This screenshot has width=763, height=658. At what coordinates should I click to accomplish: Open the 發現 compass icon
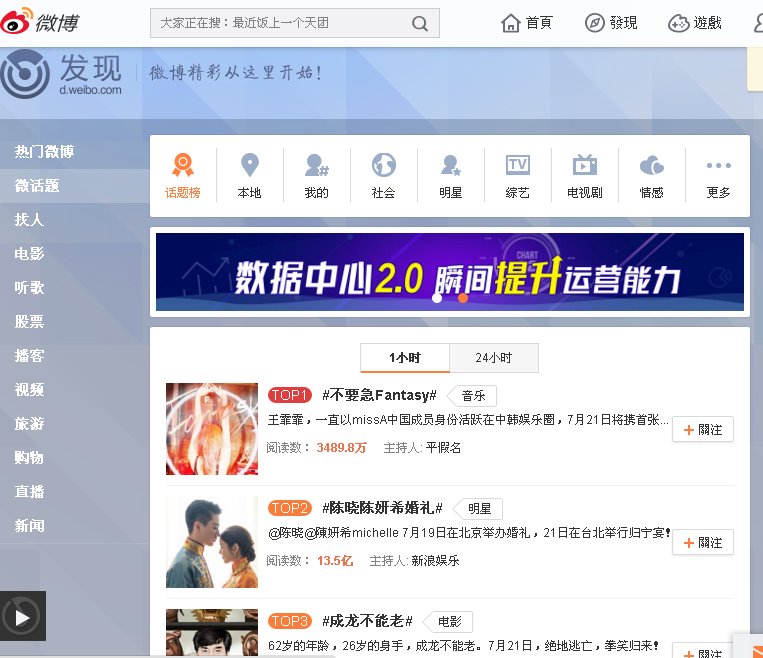tap(594, 23)
